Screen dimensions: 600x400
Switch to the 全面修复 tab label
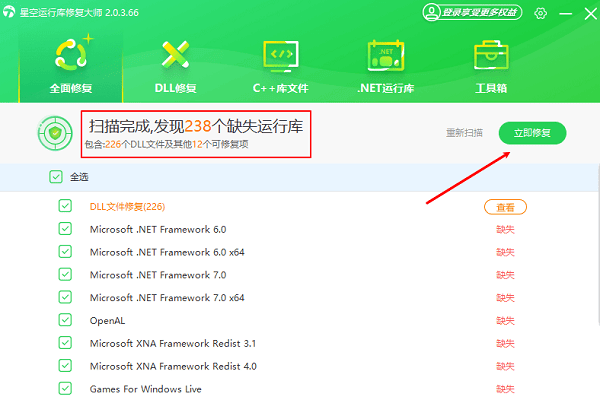71,88
